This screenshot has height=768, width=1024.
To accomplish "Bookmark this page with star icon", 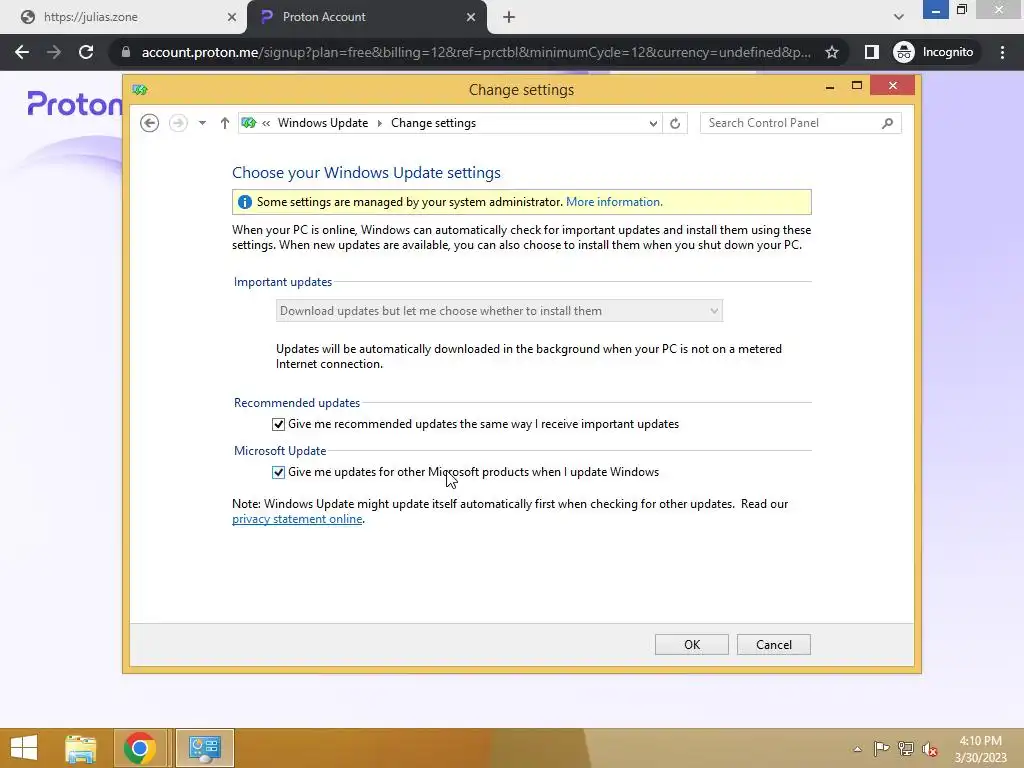I will (x=831, y=52).
